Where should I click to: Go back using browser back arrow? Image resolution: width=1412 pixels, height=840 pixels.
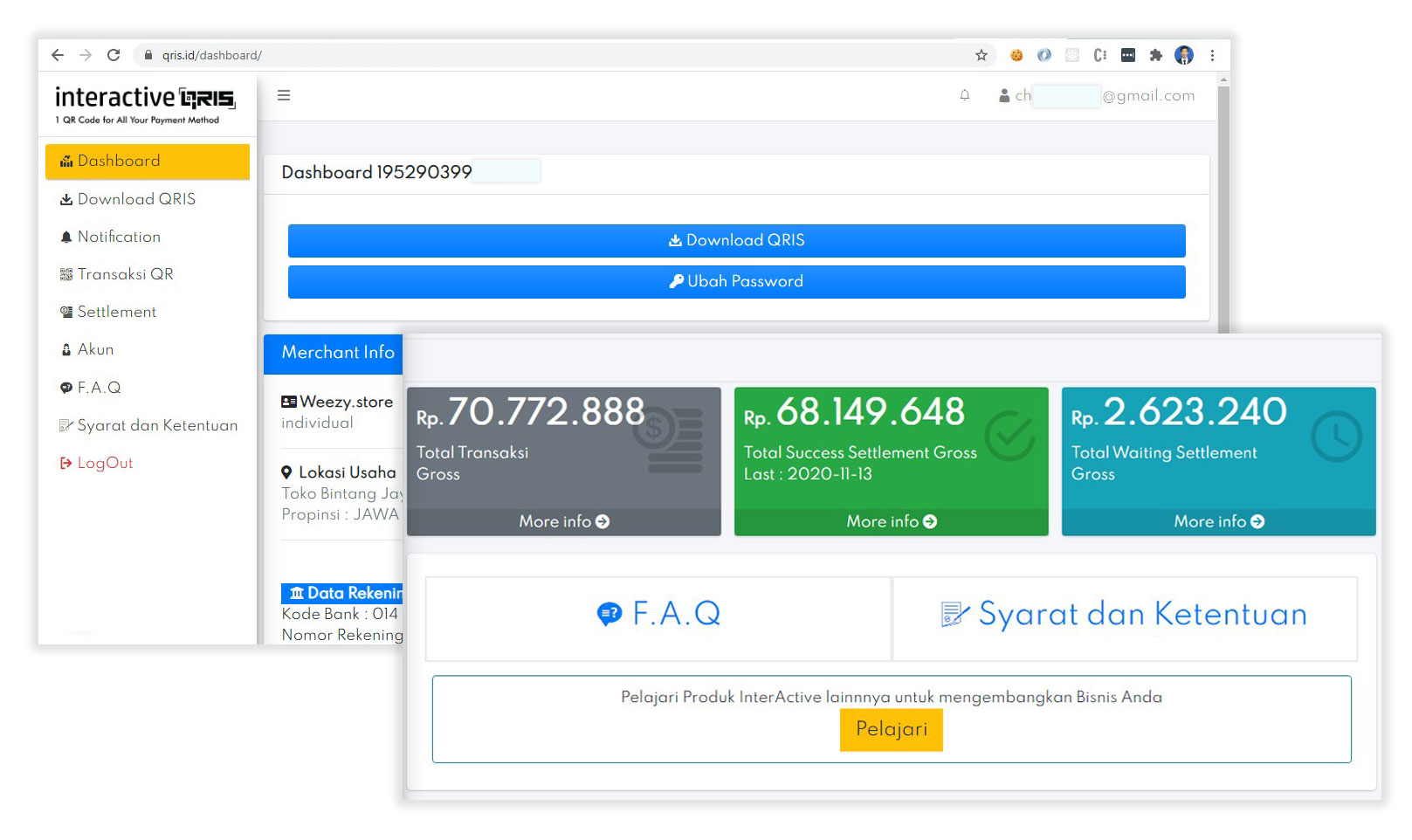58,55
